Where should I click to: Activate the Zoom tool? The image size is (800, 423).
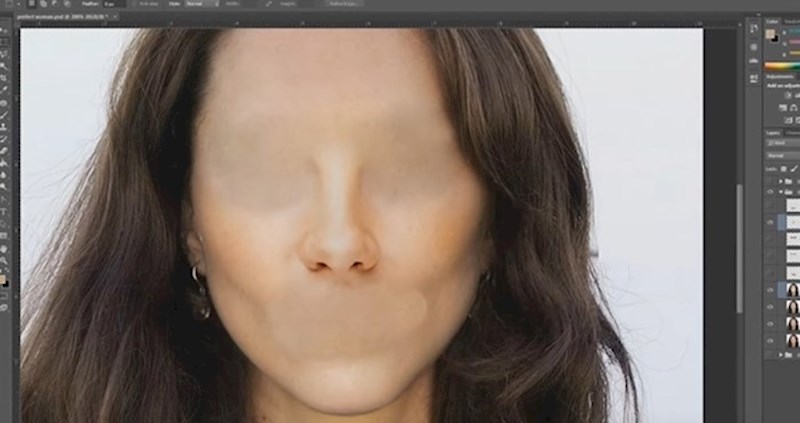4,260
